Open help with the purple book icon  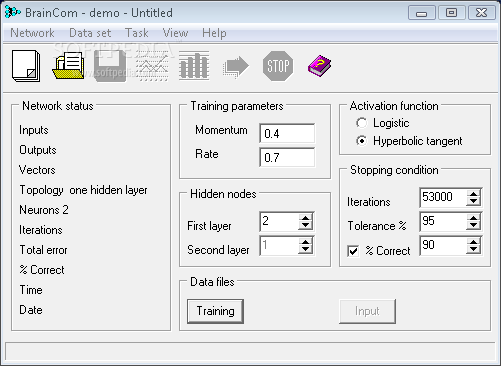point(319,66)
